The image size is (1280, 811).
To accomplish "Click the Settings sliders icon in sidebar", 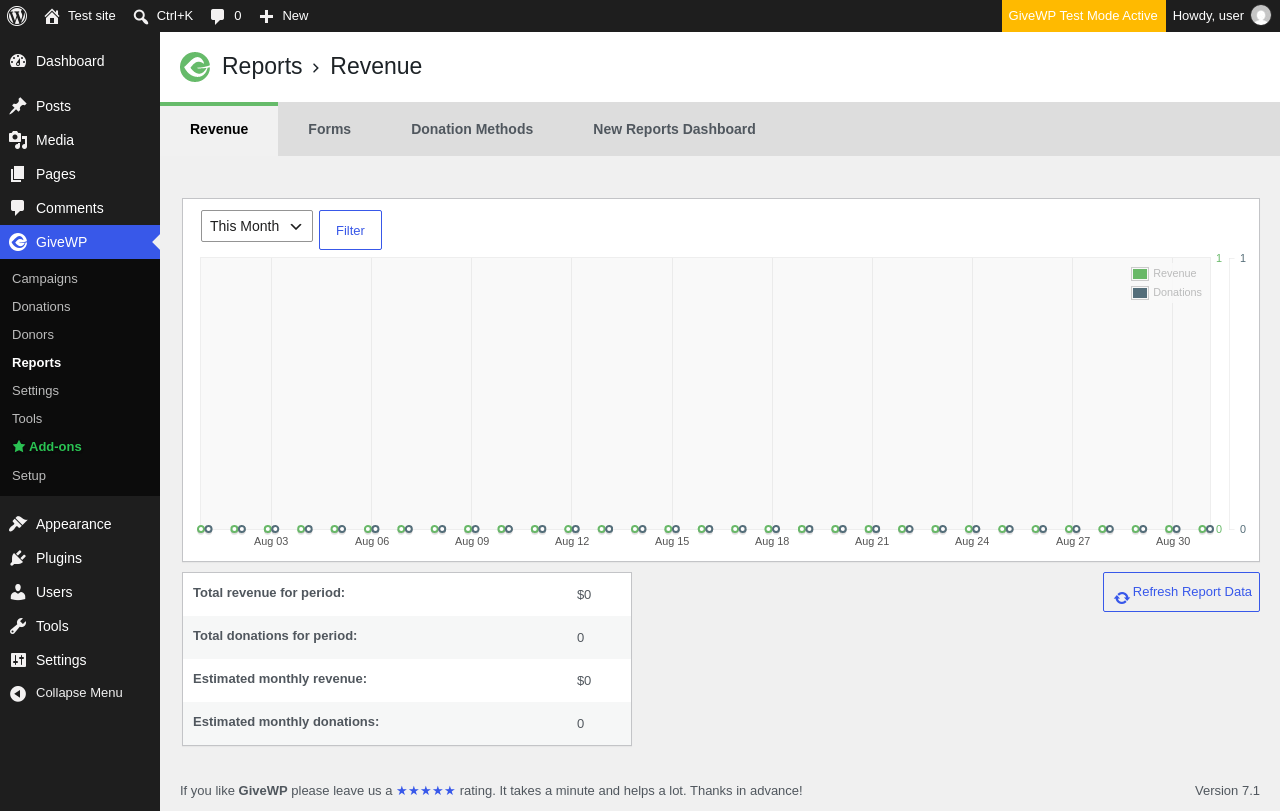I will pos(18,660).
